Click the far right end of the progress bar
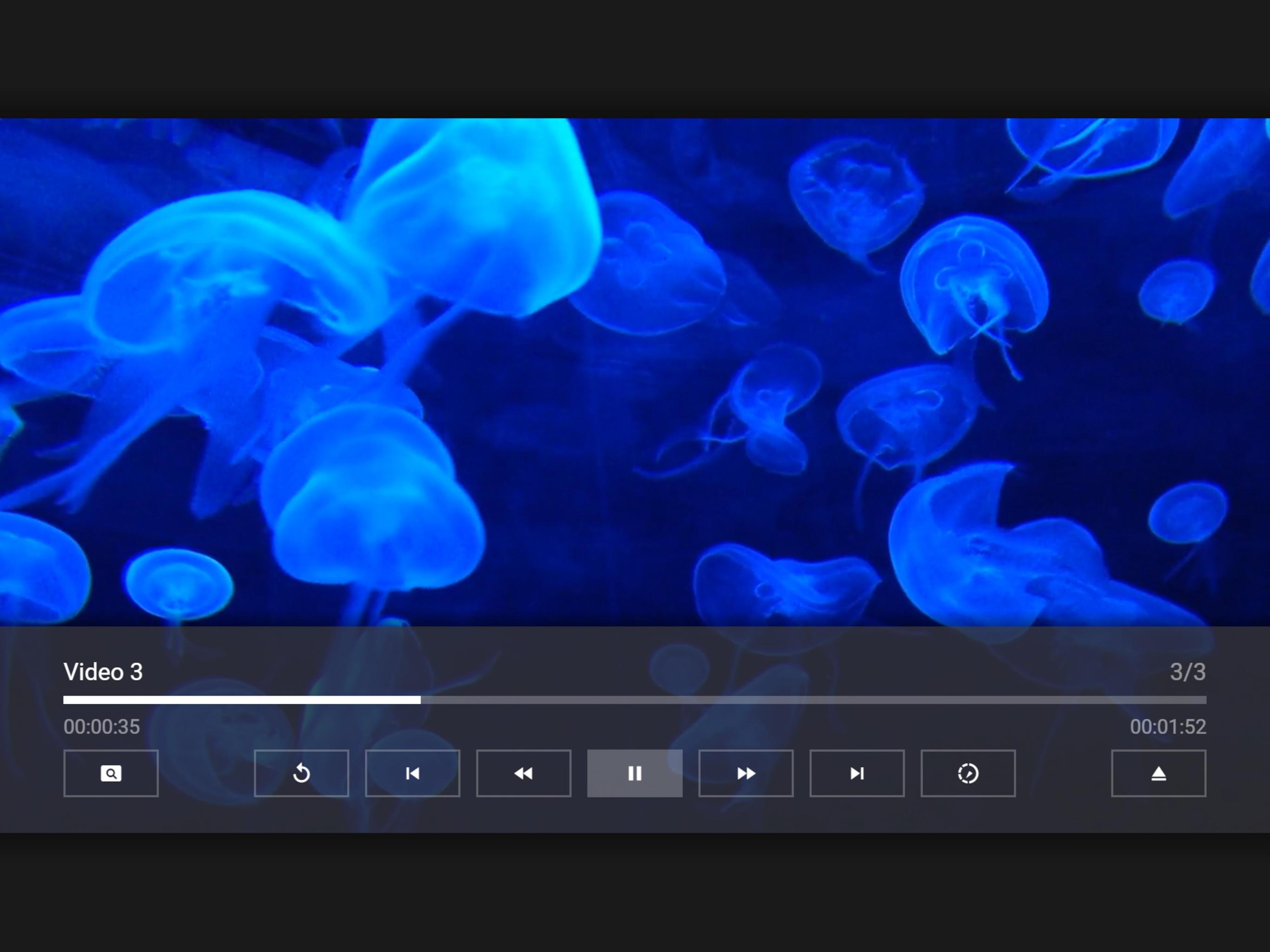Image resolution: width=1270 pixels, height=952 pixels. tap(1204, 700)
